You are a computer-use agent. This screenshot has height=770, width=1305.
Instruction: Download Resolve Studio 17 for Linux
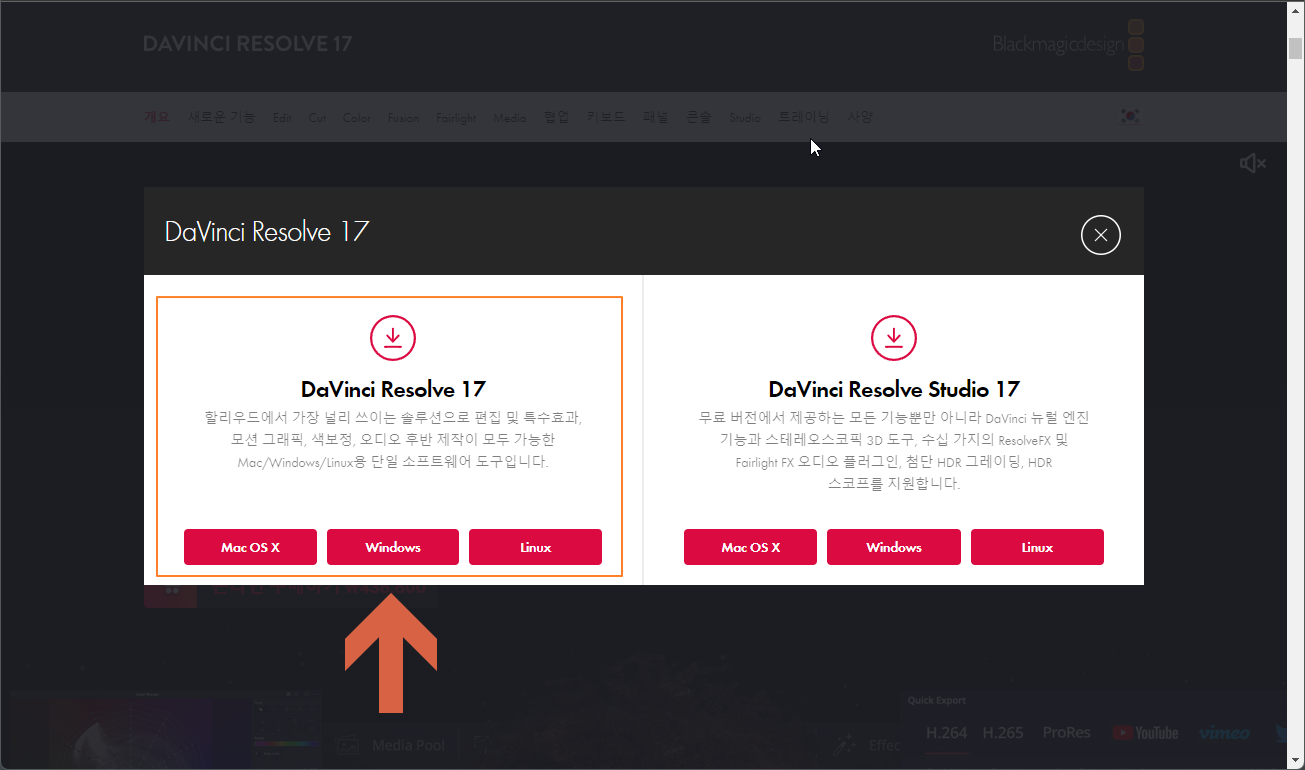1037,547
